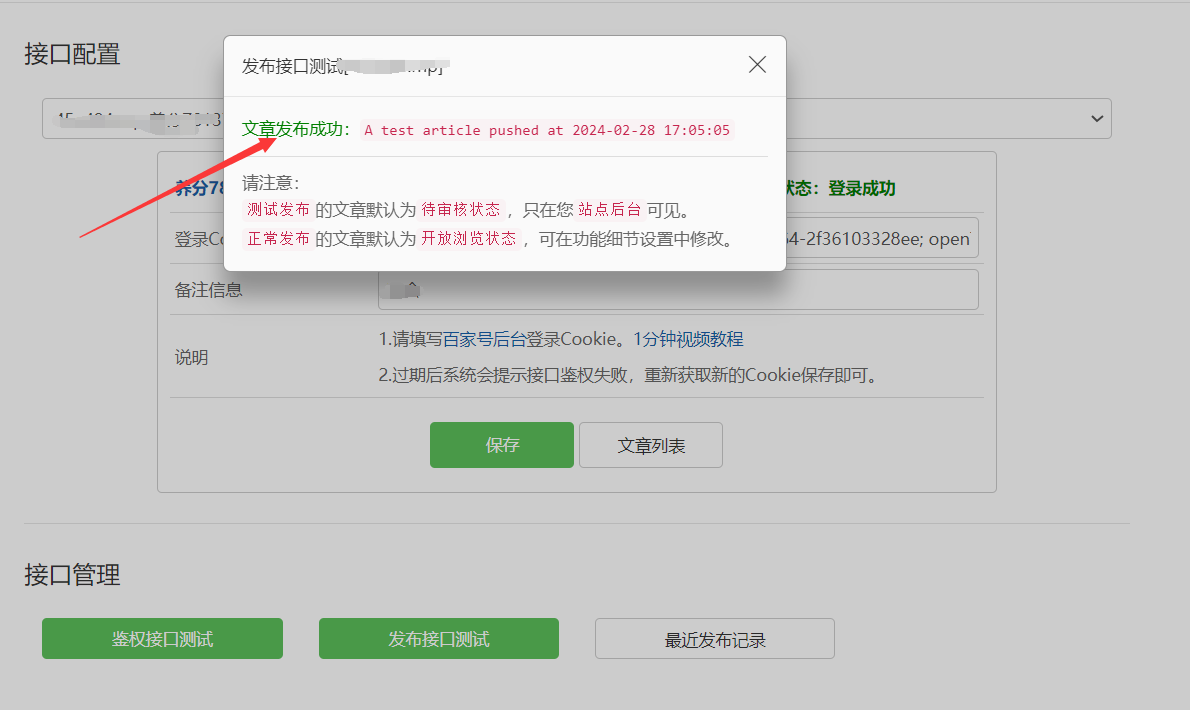This screenshot has width=1190, height=710.
Task: Click the 站点后台 highlighted label
Action: pyautogui.click(x=610, y=210)
